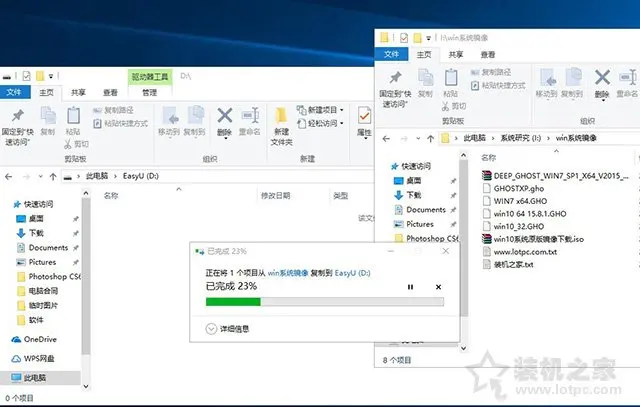
Task: Select 桌面 in D: window quick access
Action: (36, 218)
